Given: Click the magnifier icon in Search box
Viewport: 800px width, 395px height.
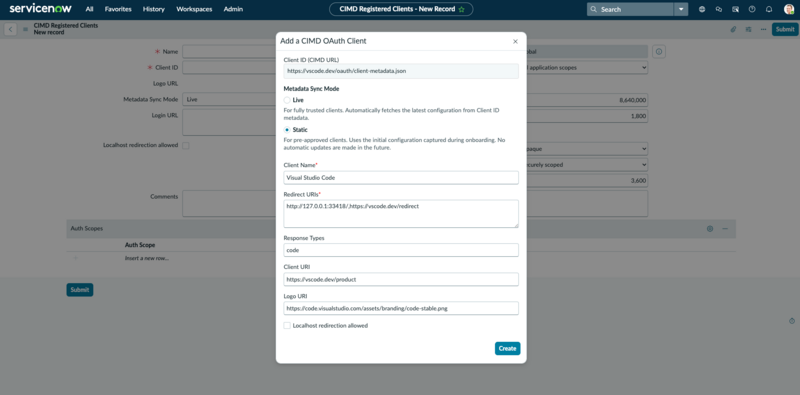Looking at the screenshot, I should point(593,9).
